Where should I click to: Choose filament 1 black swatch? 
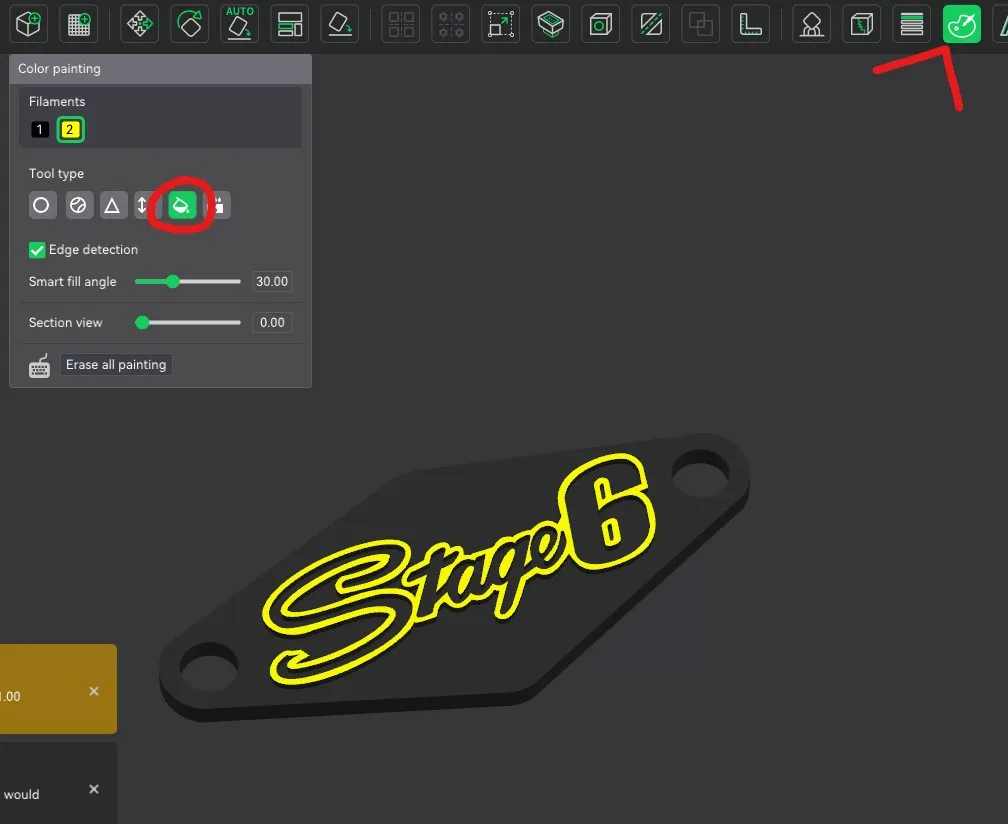click(x=40, y=130)
